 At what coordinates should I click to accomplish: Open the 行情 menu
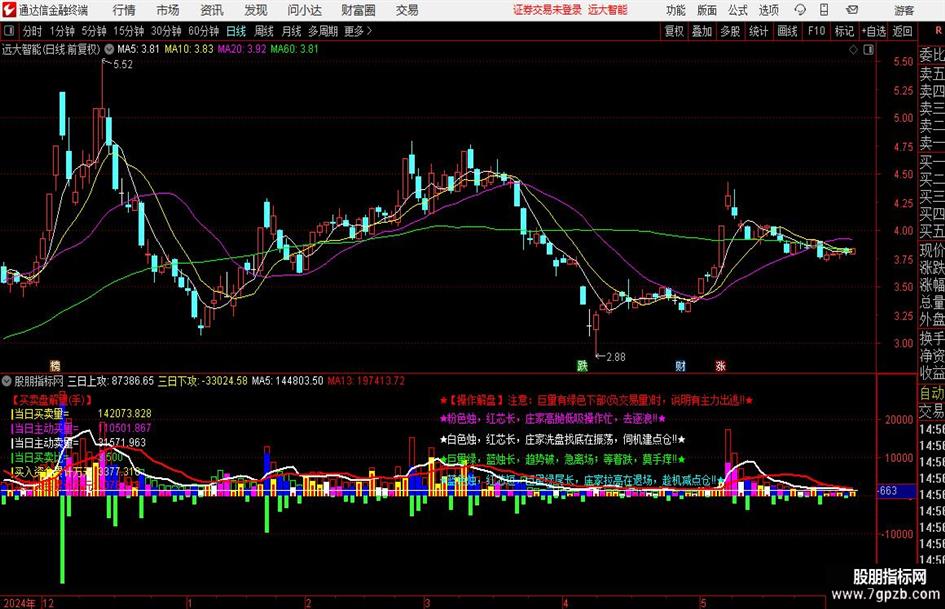(x=124, y=10)
